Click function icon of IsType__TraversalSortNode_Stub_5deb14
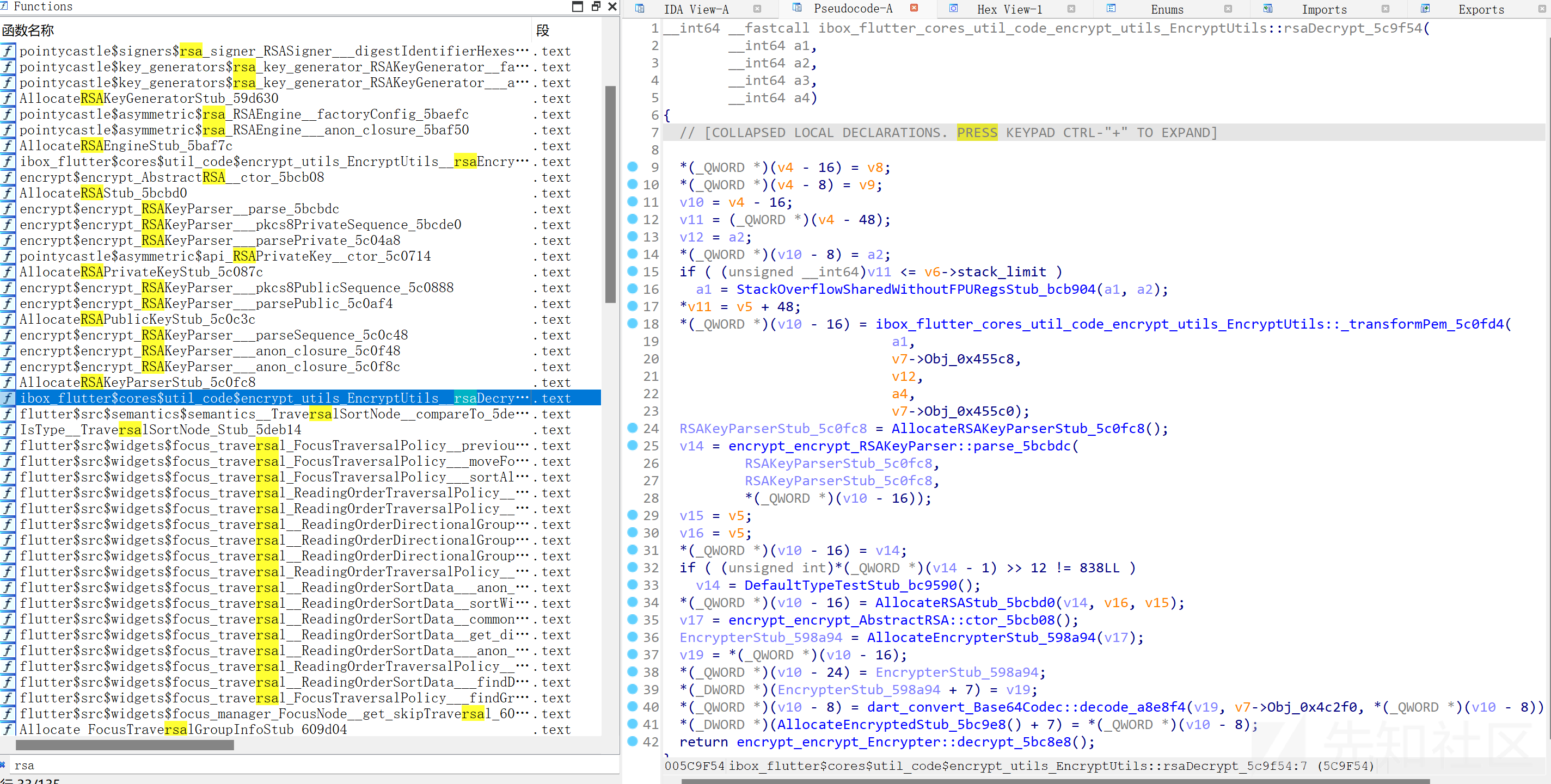Viewport: 1551px width, 784px height. coord(8,430)
